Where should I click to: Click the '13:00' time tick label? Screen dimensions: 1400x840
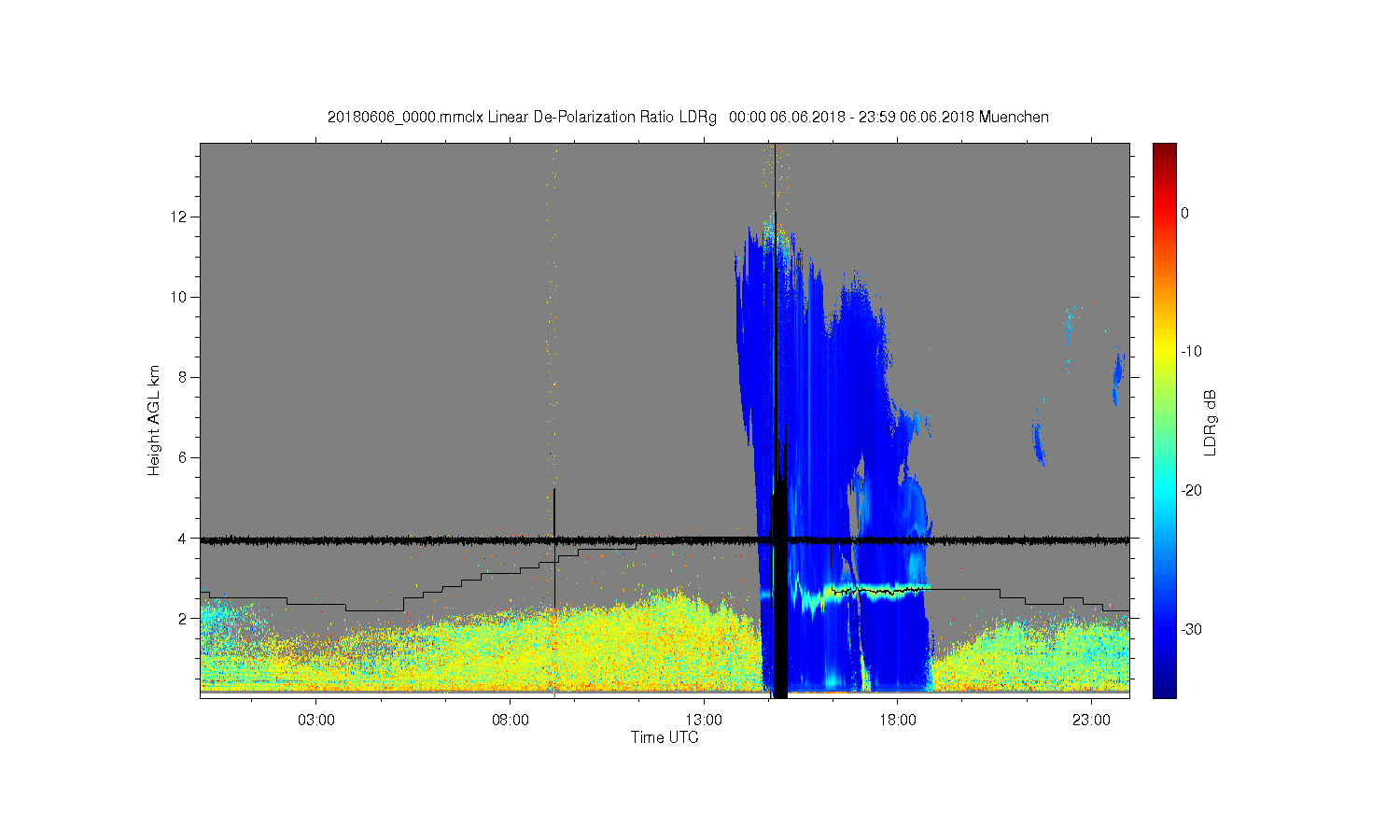[704, 721]
